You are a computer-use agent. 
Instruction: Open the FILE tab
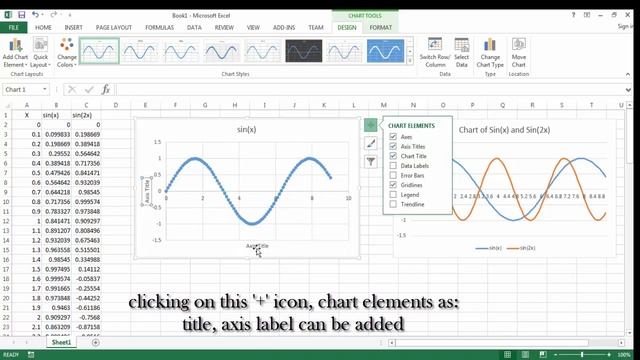pos(13,27)
